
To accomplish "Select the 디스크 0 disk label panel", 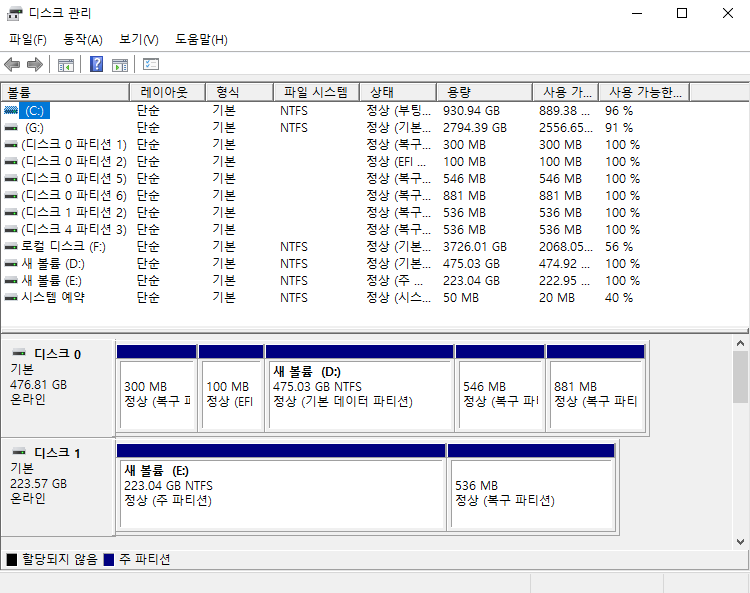I will (x=58, y=388).
